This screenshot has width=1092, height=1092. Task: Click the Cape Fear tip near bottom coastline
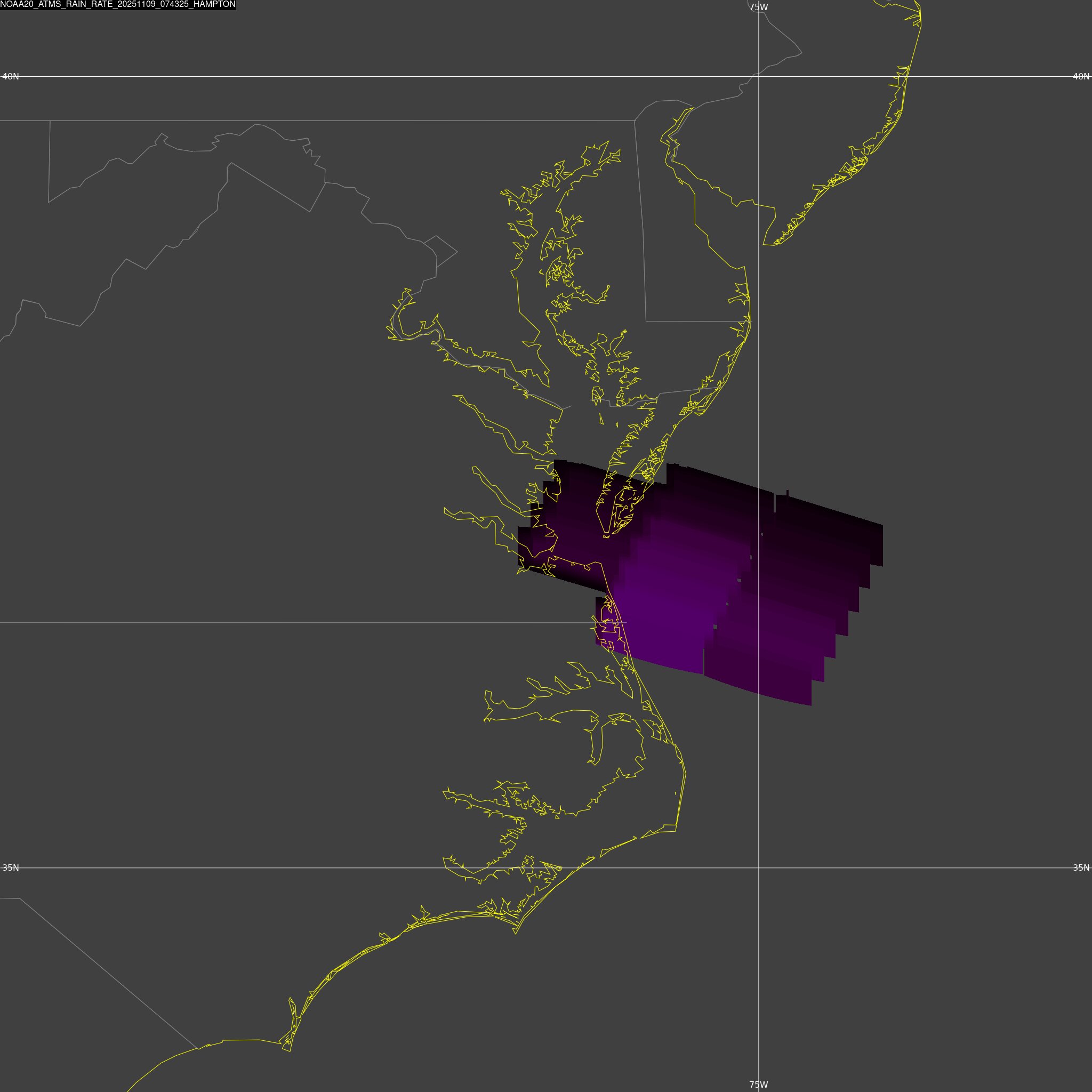coord(290,1051)
